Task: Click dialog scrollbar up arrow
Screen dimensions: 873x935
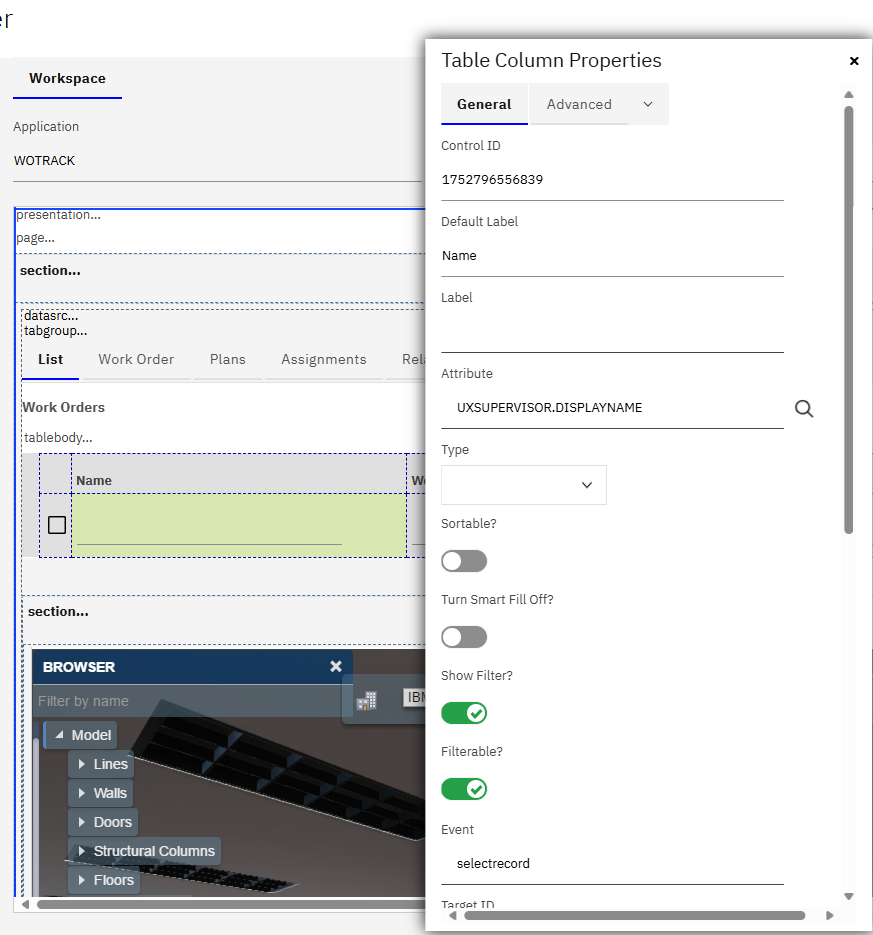Action: pyautogui.click(x=849, y=95)
